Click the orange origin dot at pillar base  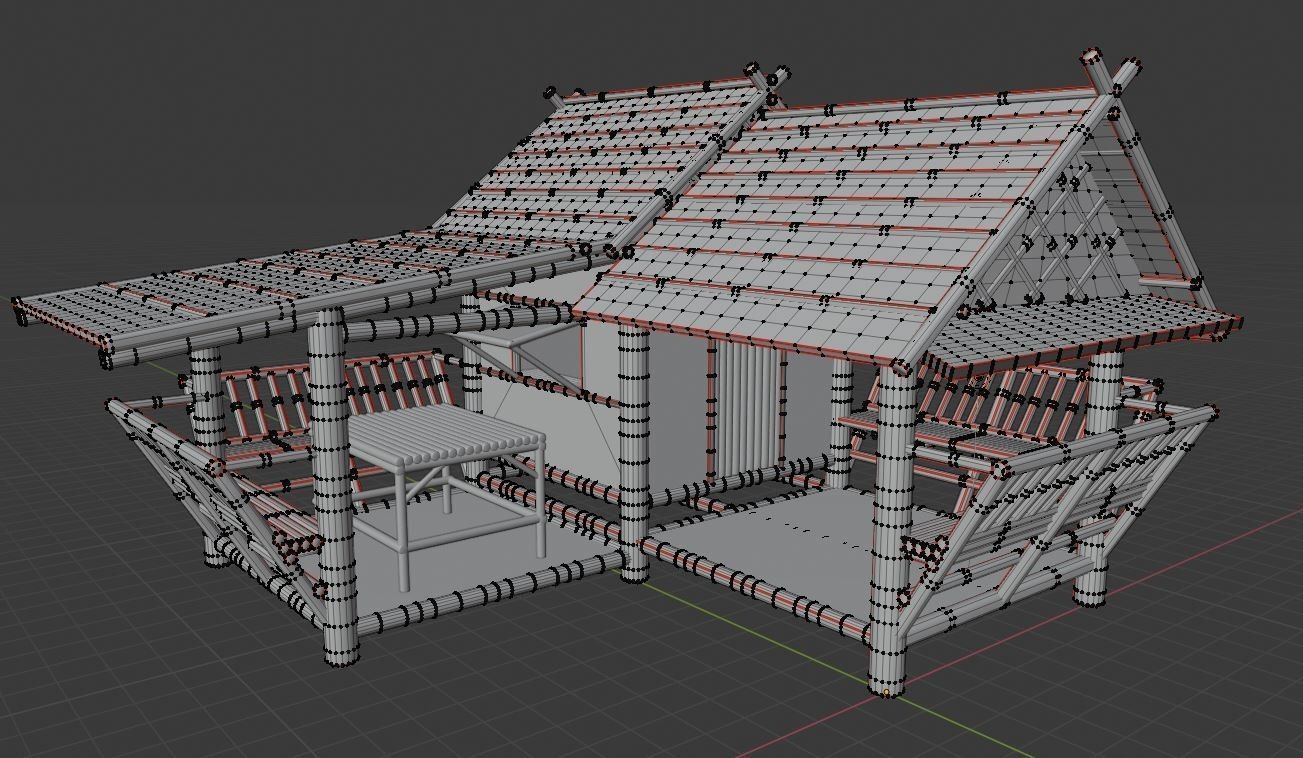pos(885,691)
